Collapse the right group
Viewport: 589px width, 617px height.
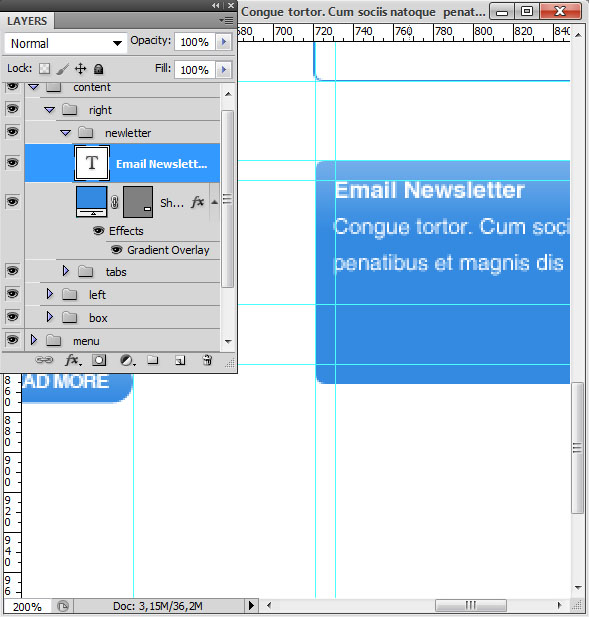(50, 110)
